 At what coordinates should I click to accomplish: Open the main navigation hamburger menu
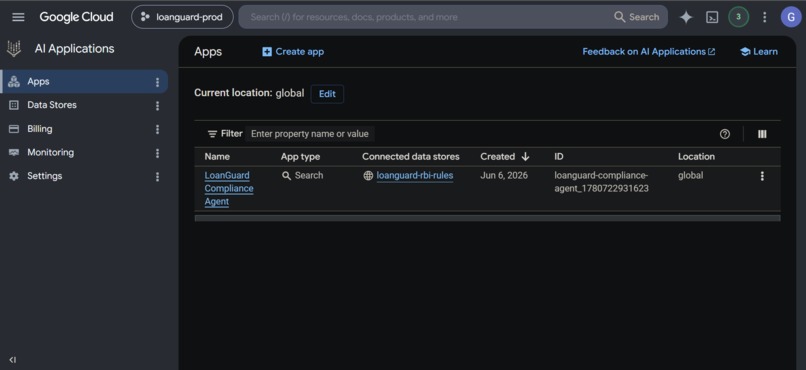[18, 17]
